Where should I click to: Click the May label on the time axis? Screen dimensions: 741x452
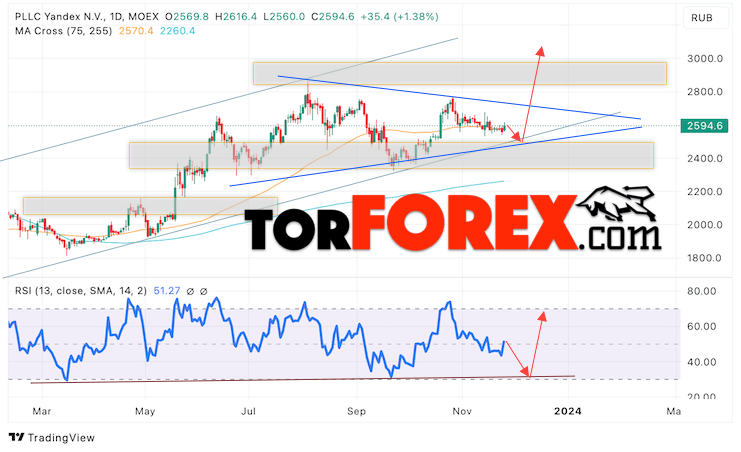point(145,411)
